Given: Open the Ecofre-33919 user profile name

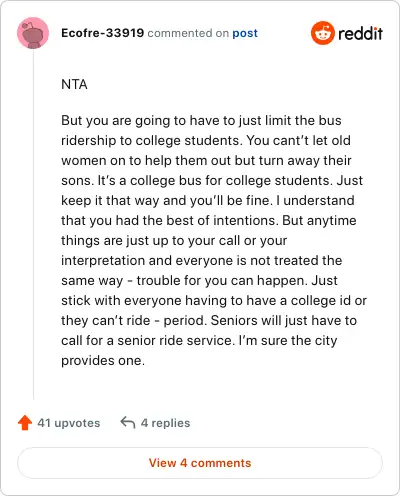Looking at the screenshot, I should tap(102, 33).
